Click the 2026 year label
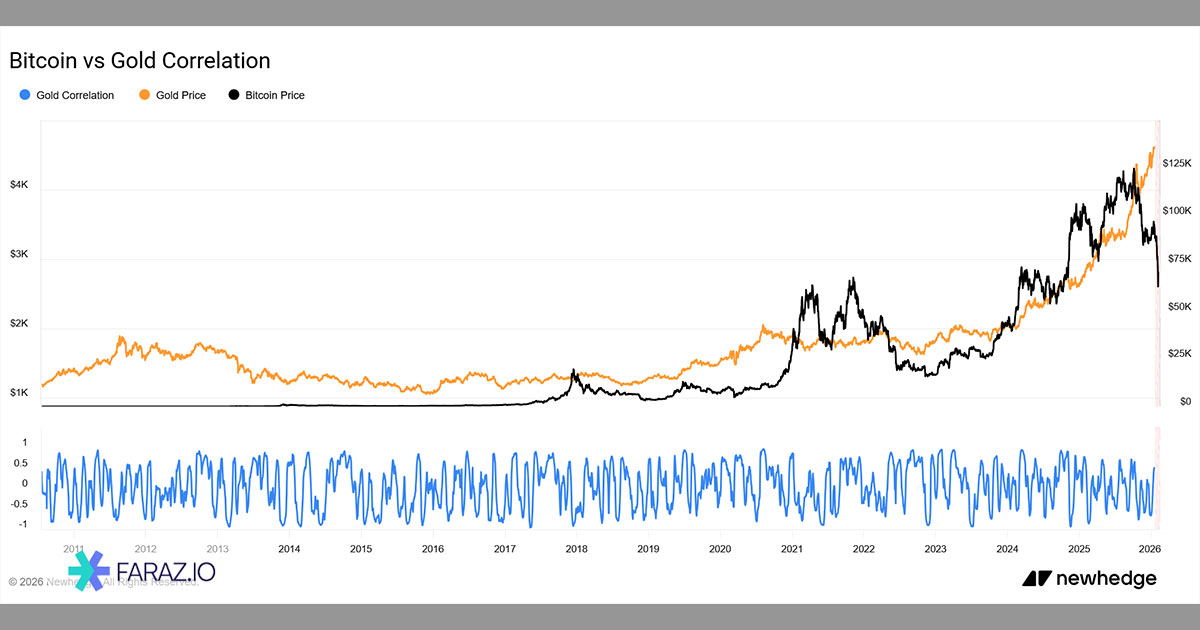This screenshot has height=630, width=1200. point(1150,548)
